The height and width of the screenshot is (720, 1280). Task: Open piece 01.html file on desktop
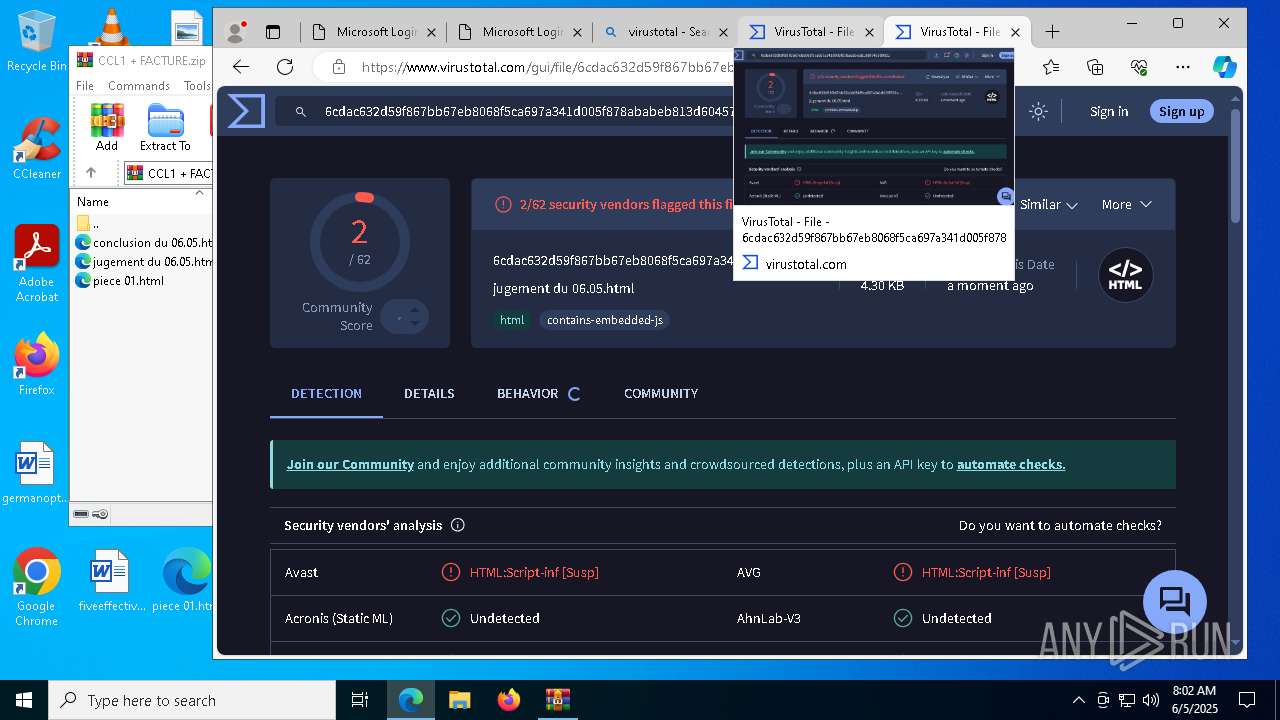point(186,580)
